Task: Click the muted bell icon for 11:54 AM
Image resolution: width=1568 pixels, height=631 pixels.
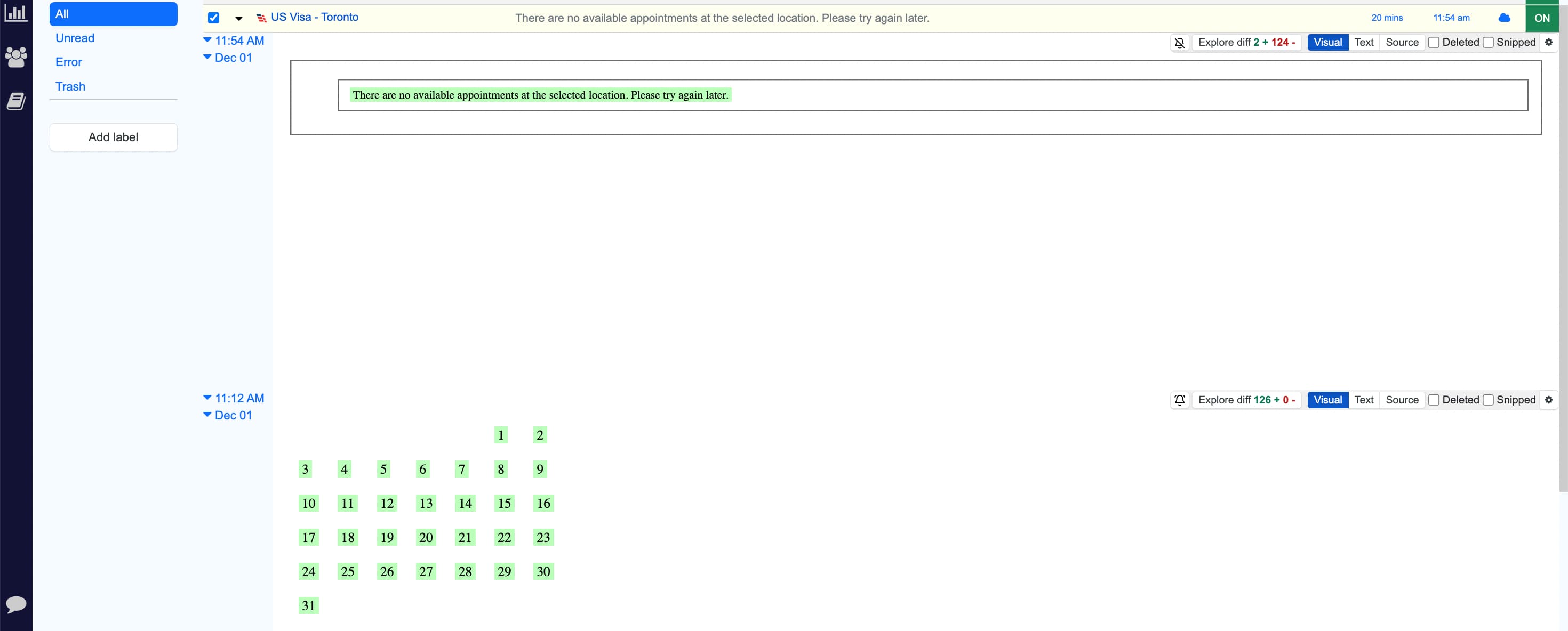Action: 1179,43
